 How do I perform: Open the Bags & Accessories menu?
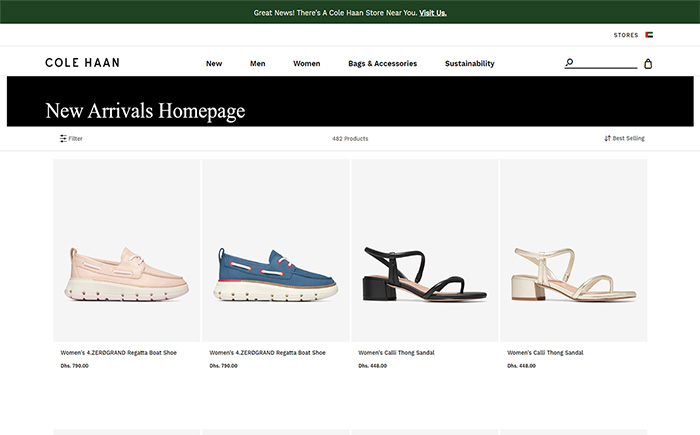click(383, 63)
